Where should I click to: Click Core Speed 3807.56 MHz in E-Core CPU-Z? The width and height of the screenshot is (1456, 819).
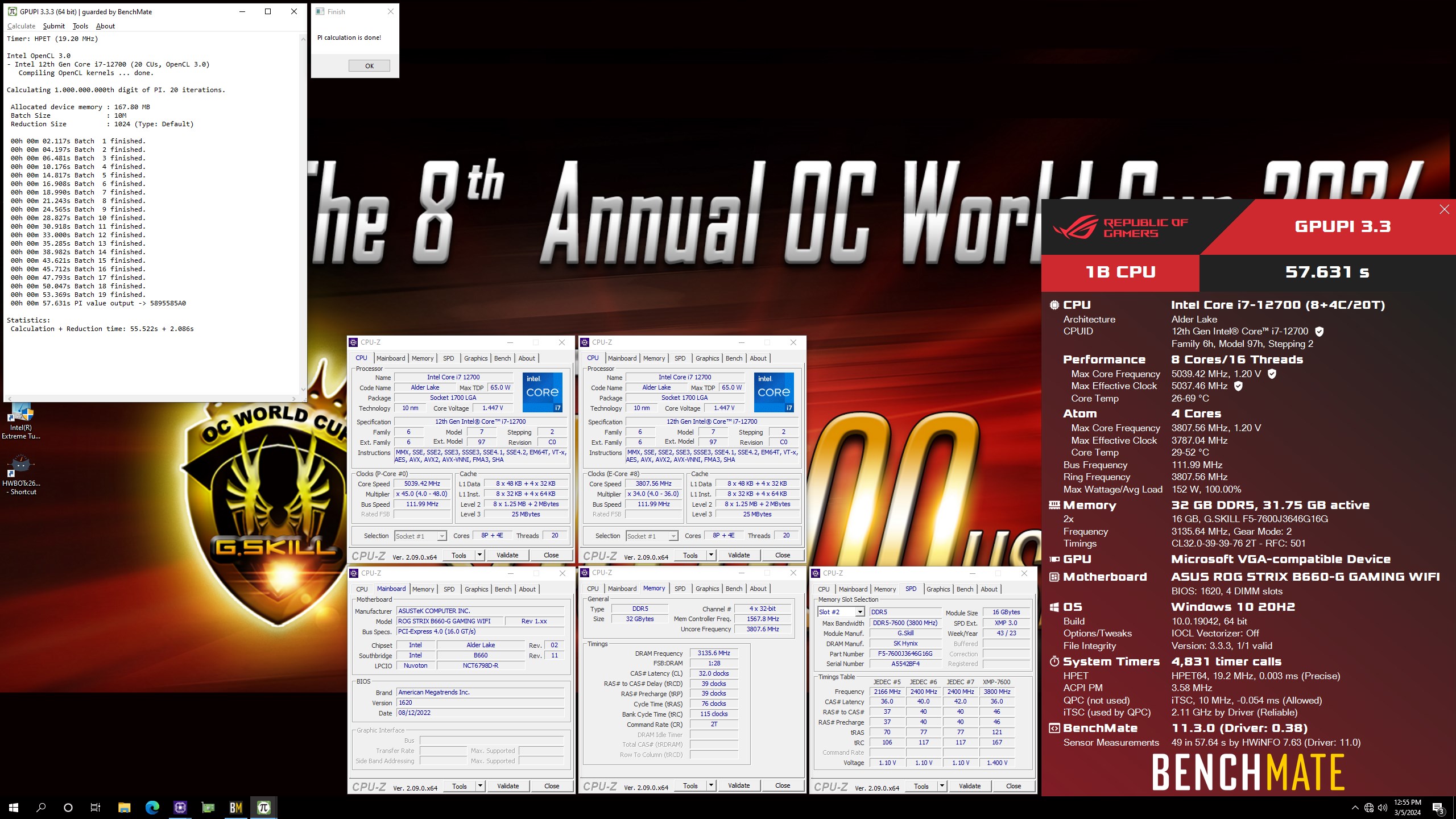click(x=653, y=483)
